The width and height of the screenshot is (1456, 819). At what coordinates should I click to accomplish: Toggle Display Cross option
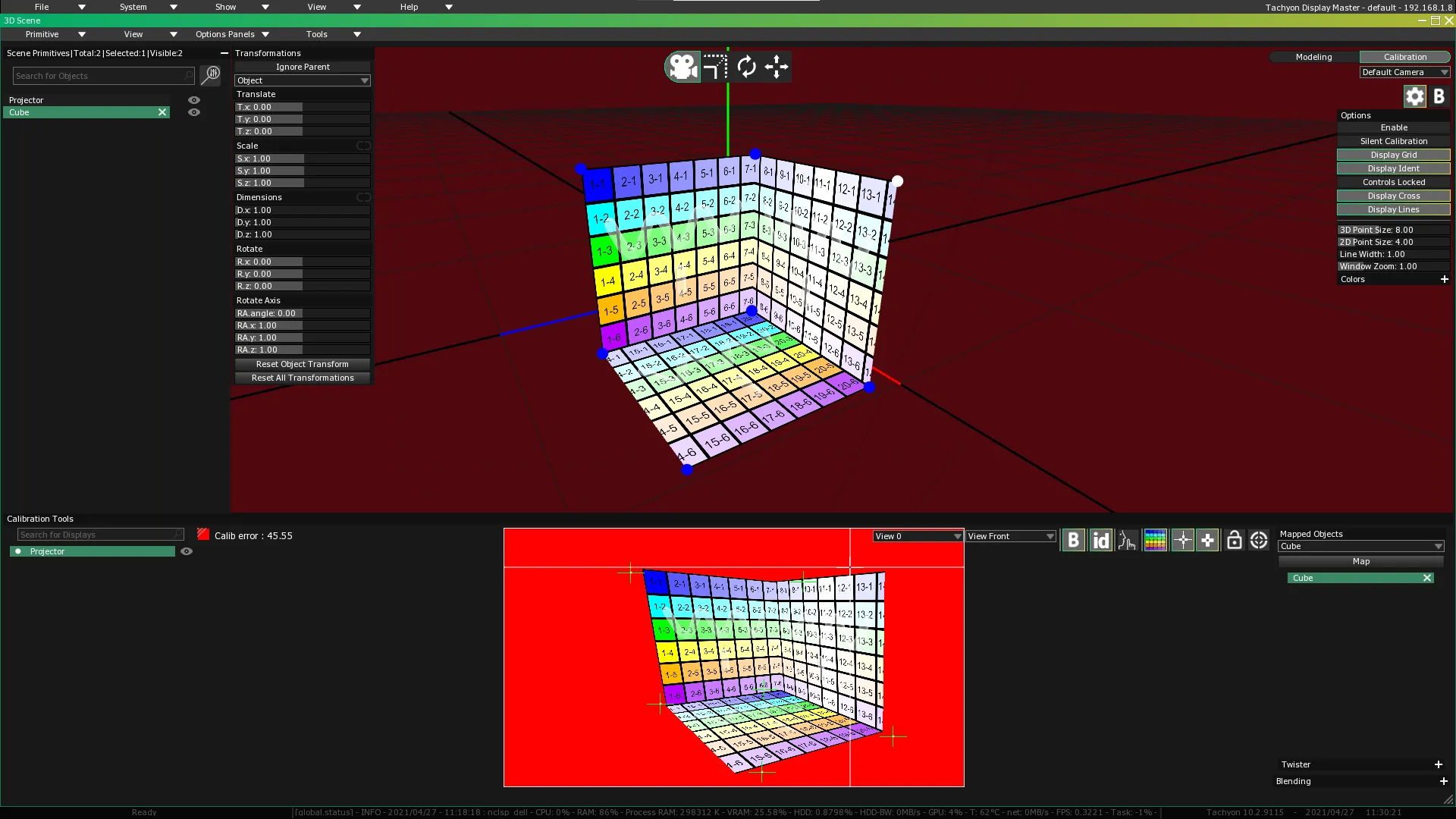[1394, 196]
